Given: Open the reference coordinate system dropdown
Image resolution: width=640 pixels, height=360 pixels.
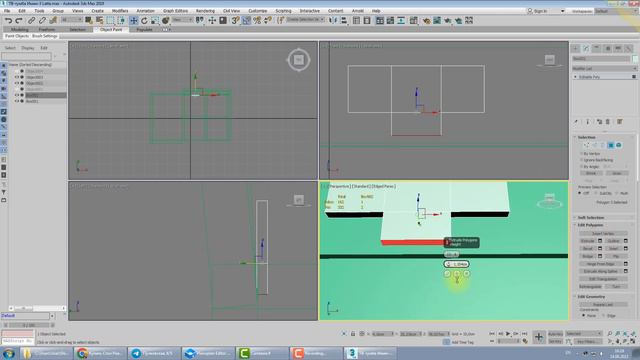Looking at the screenshot, I should (x=182, y=20).
